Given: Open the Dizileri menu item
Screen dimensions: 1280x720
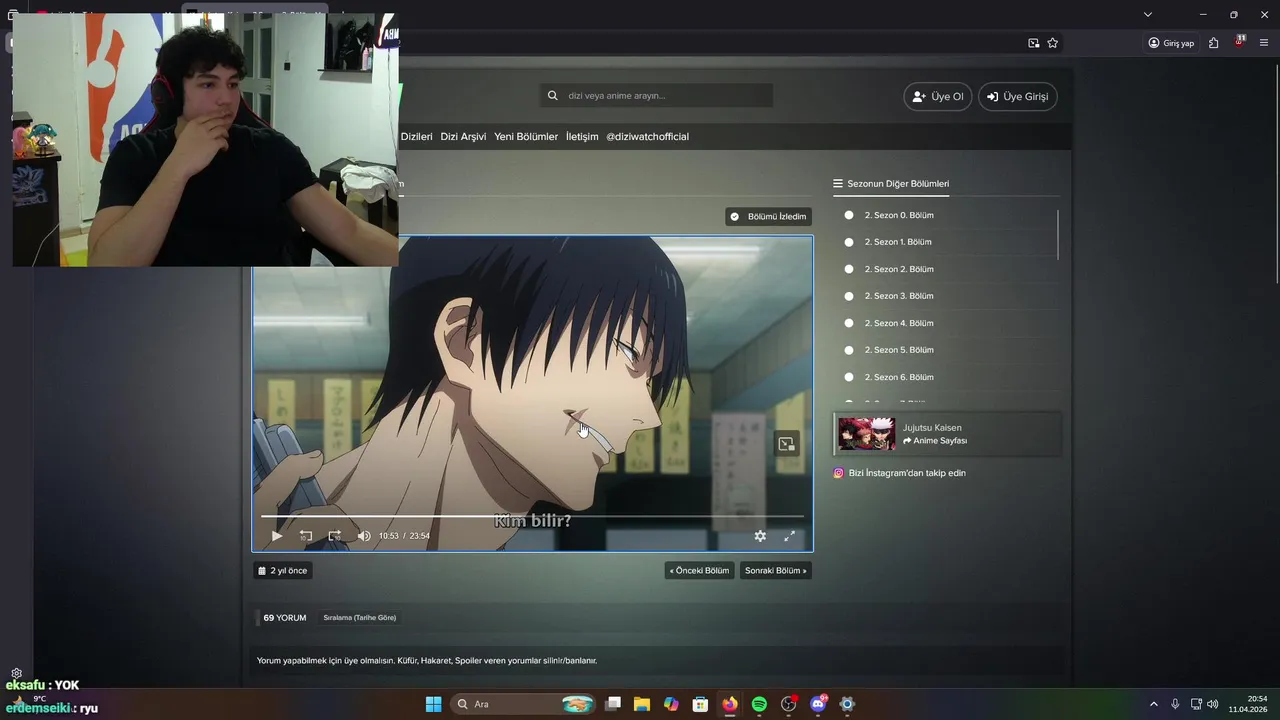Looking at the screenshot, I should tap(417, 137).
